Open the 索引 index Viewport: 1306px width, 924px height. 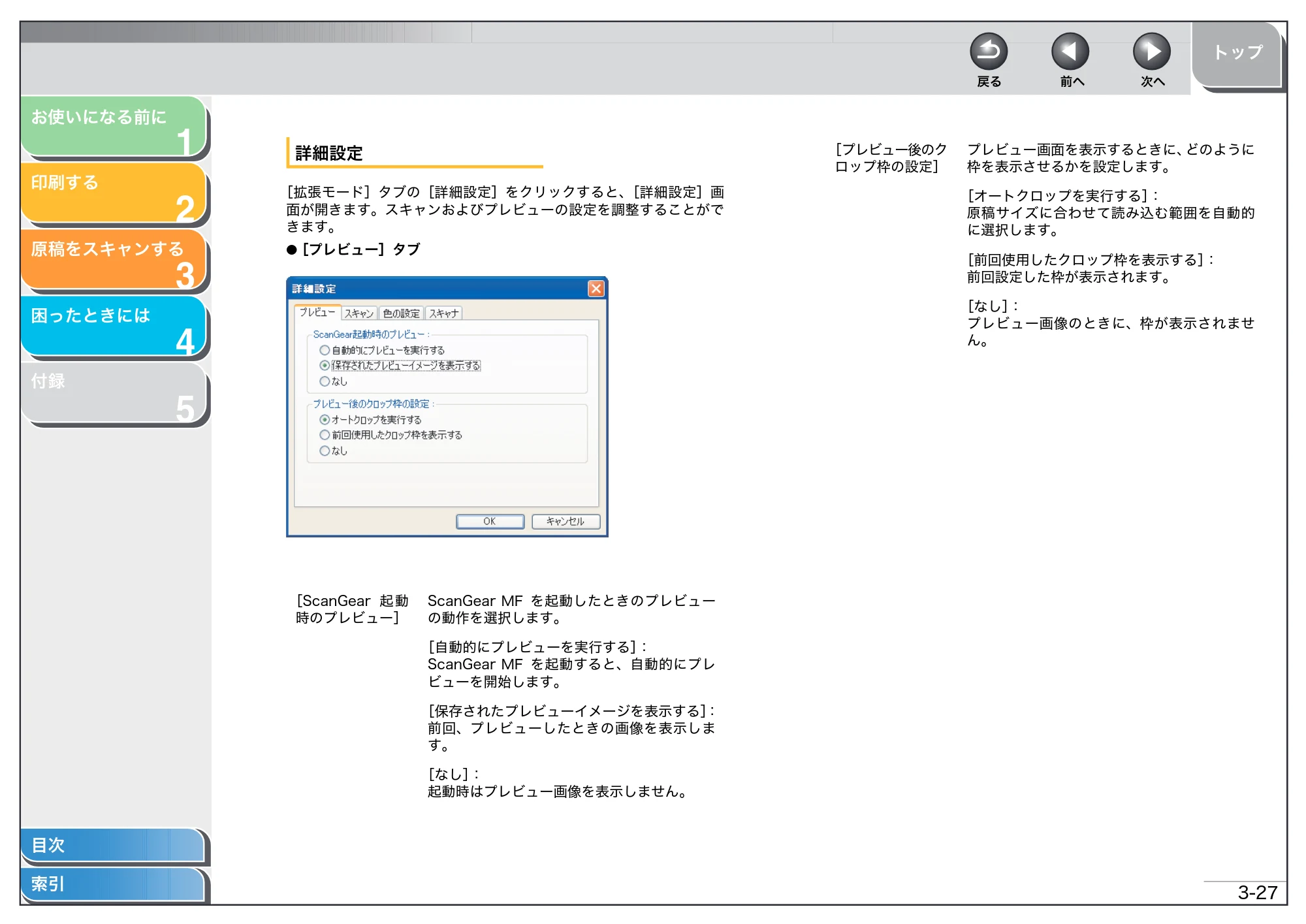coord(112,884)
